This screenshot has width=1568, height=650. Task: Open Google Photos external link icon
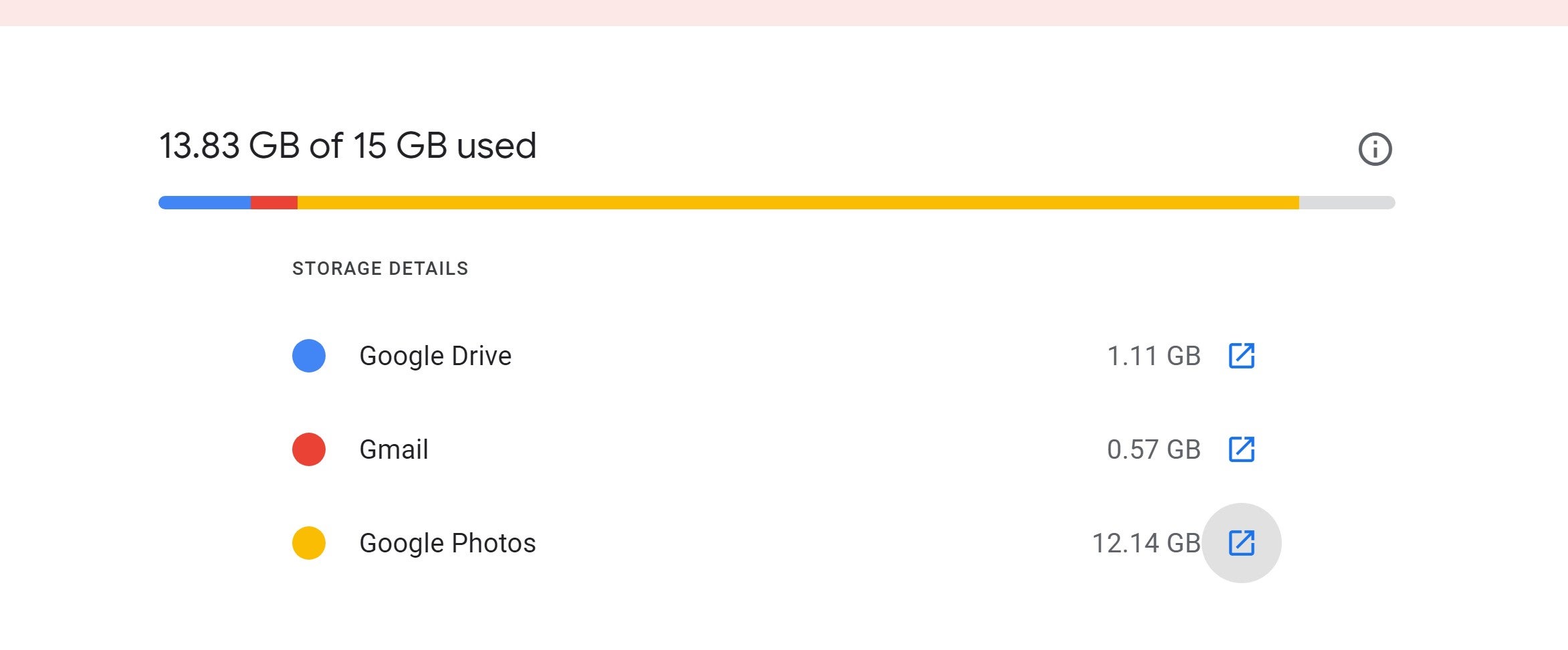pos(1242,543)
